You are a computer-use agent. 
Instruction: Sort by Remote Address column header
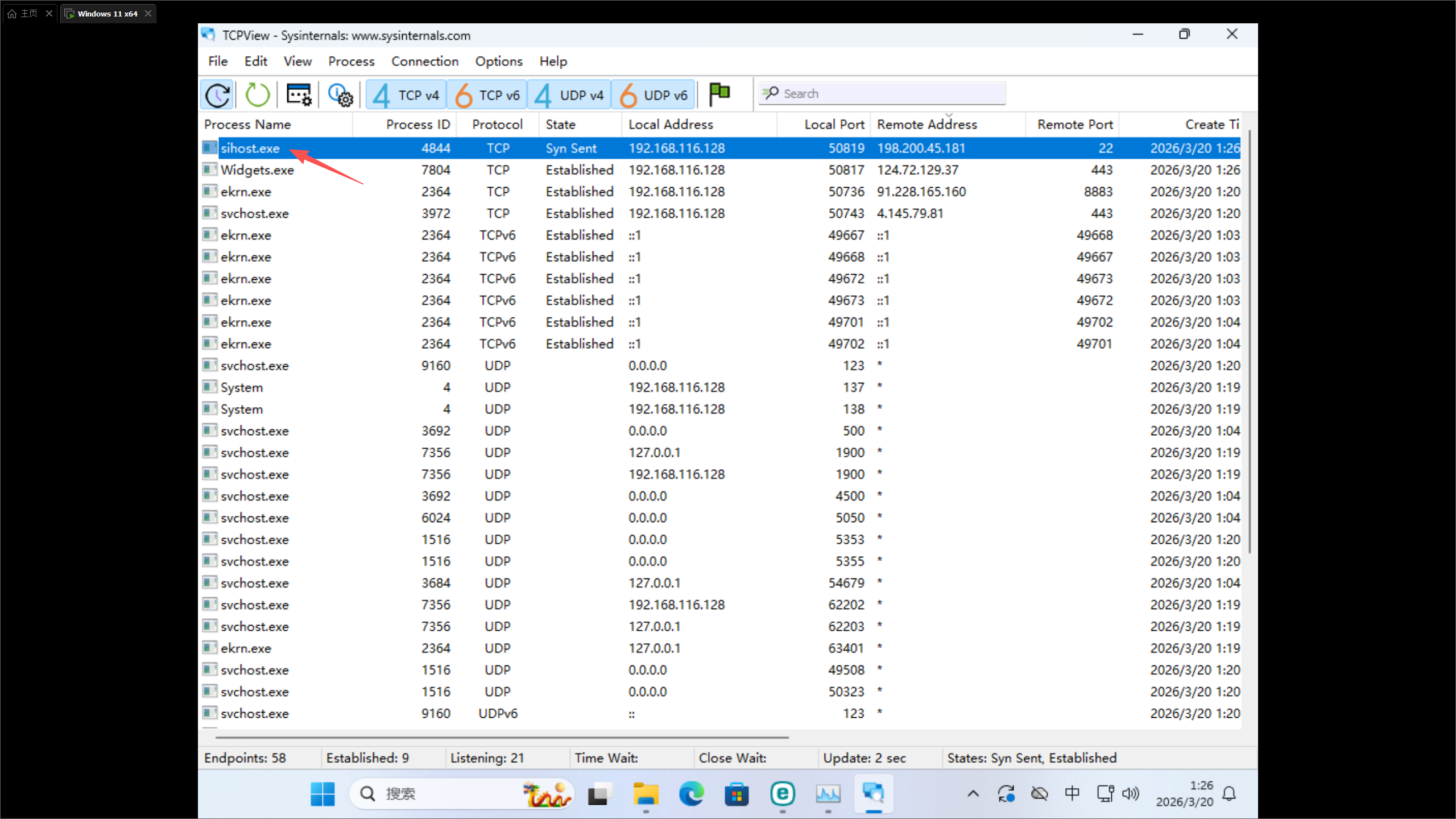[926, 125]
